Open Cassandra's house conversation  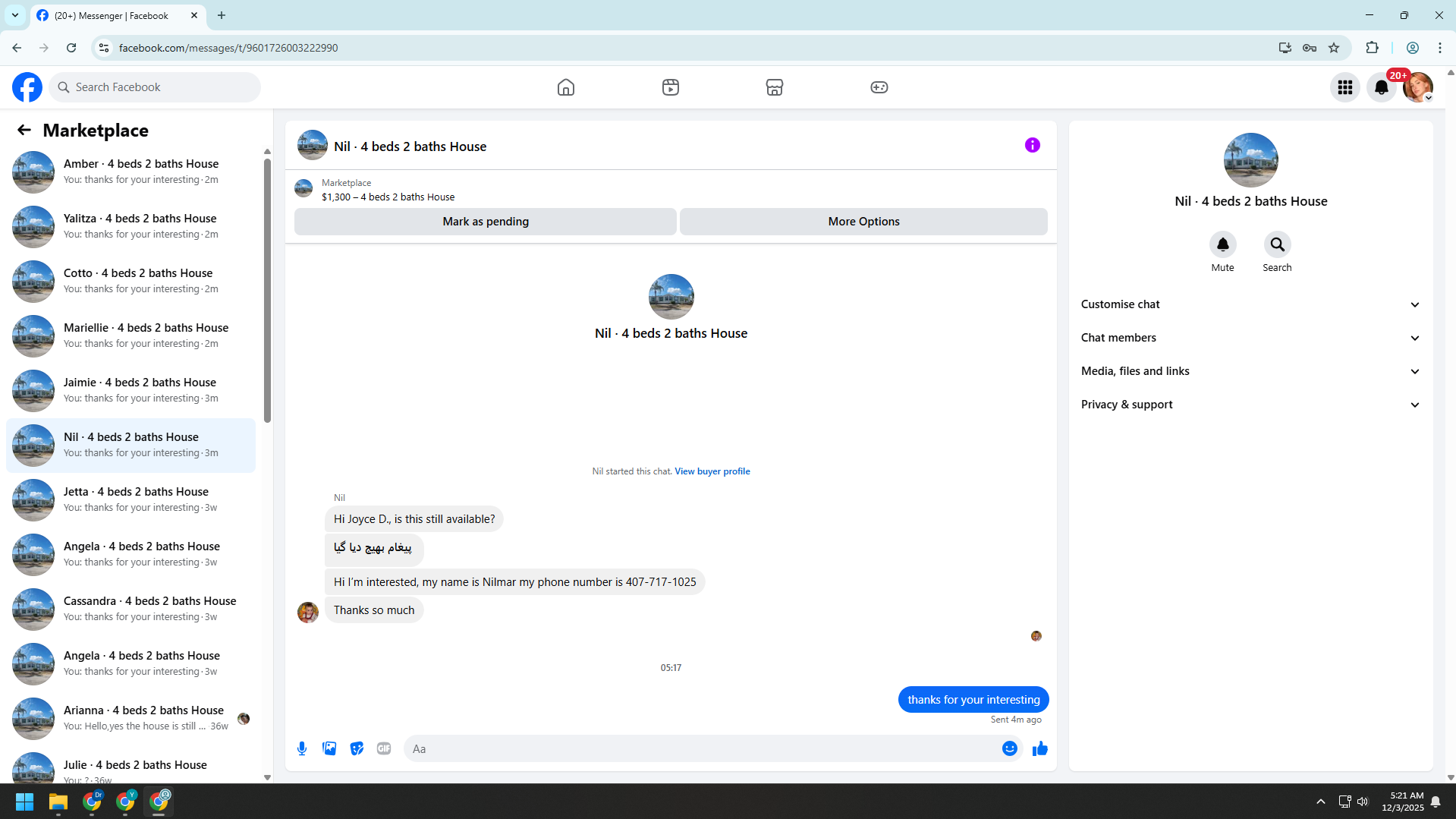[131, 609]
